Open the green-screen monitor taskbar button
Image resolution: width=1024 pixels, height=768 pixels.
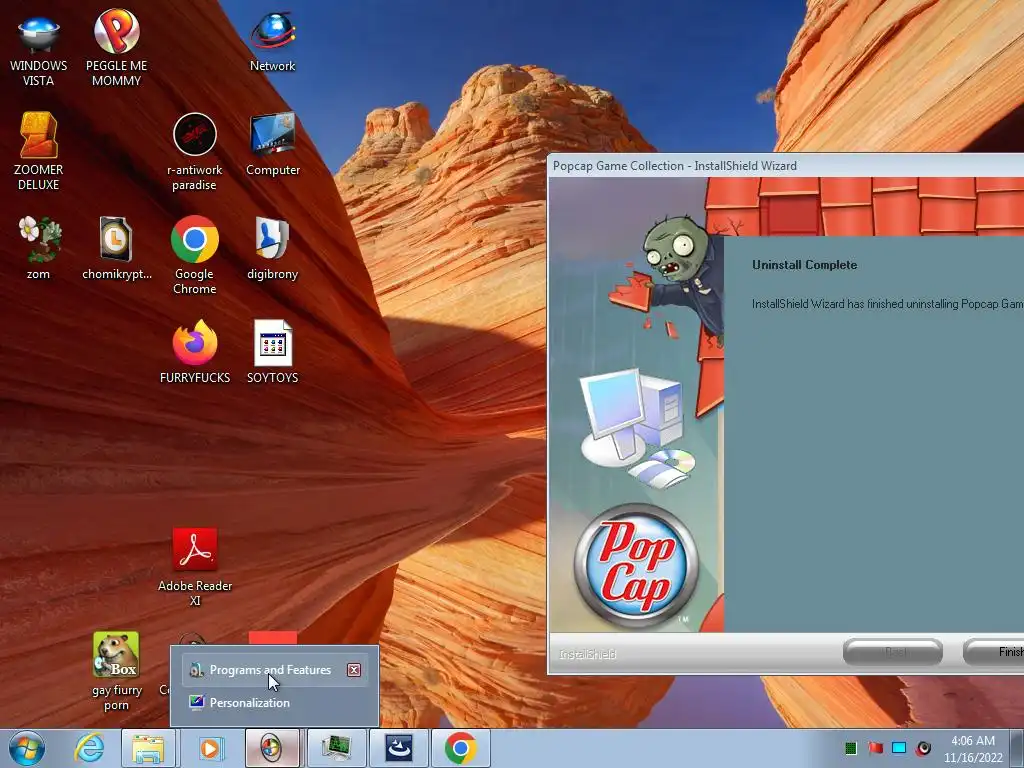point(336,748)
